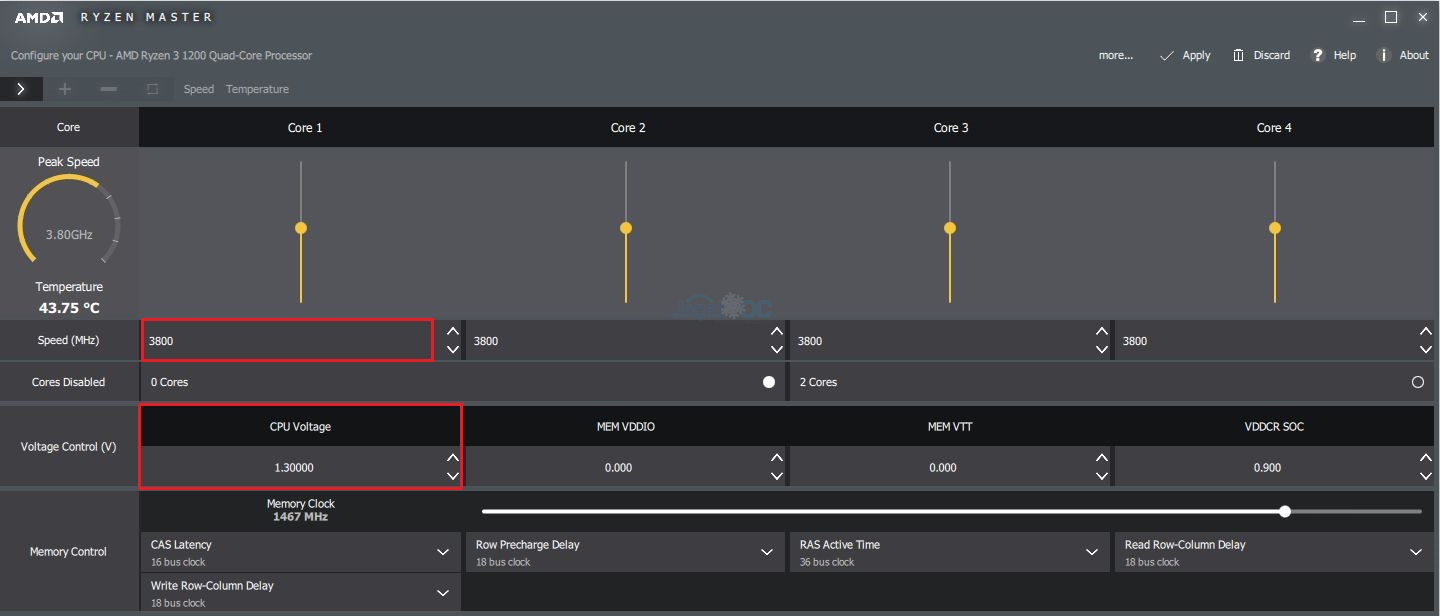
Task: Click the Memory Clock slider handle
Action: (x=1285, y=511)
